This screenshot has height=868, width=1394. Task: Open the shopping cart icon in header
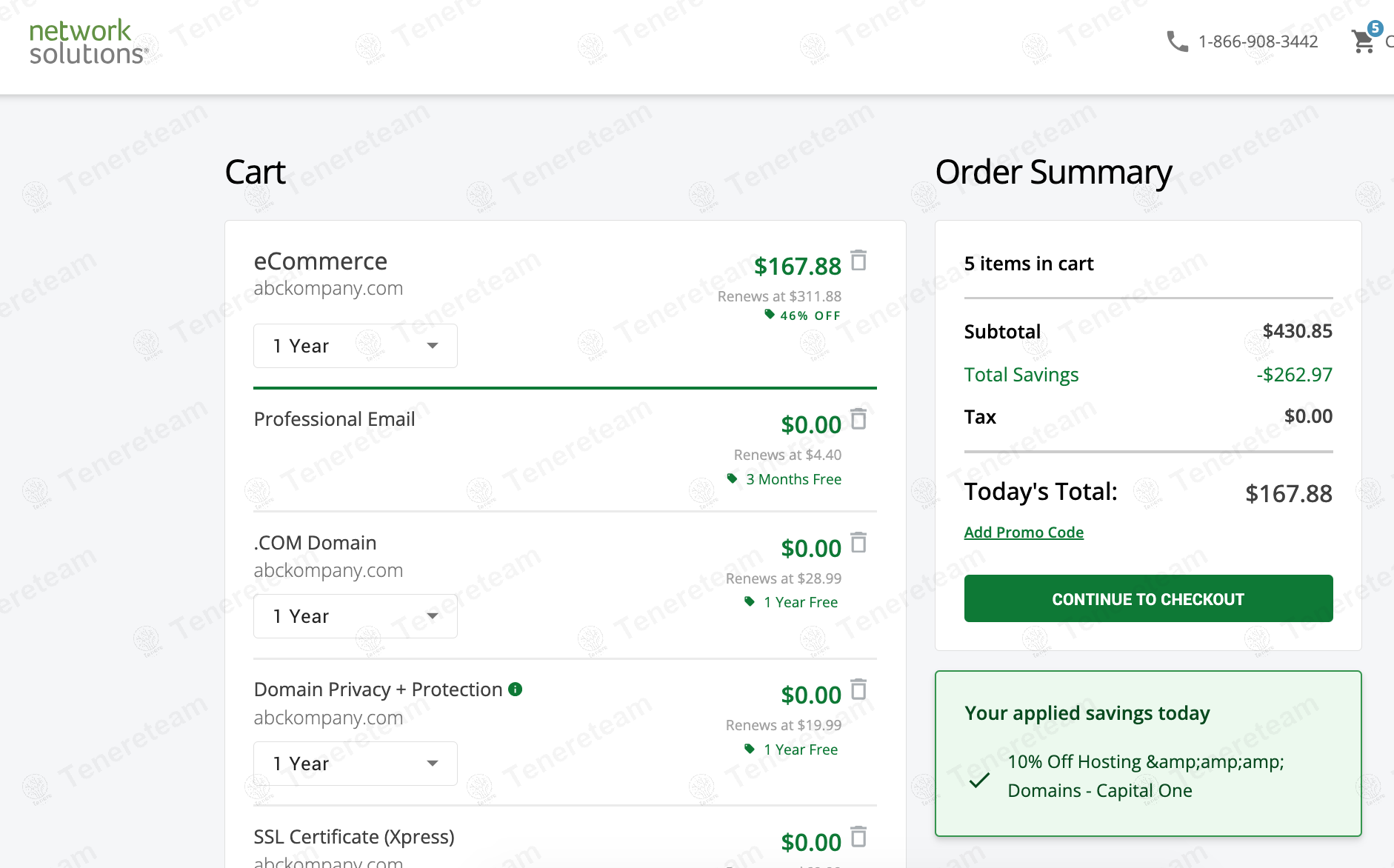[x=1362, y=42]
